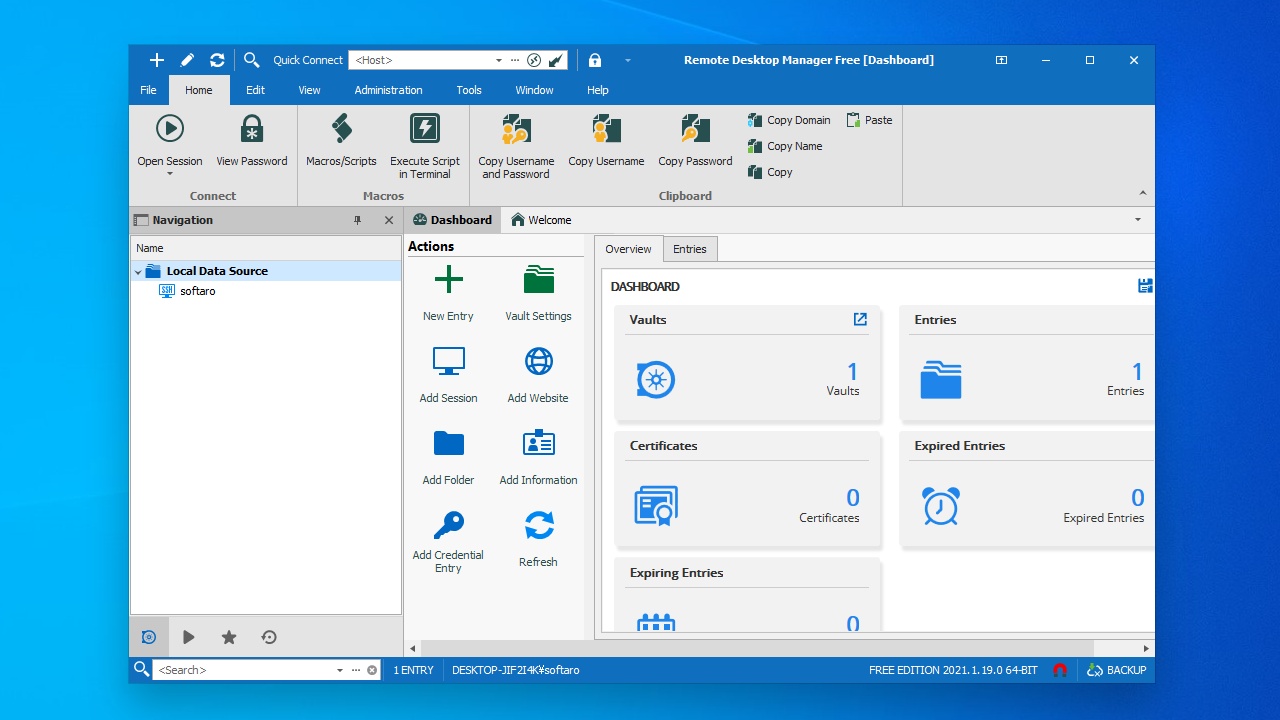Select the softaro SSH entry
Image resolution: width=1280 pixels, height=720 pixels.
coord(188,291)
